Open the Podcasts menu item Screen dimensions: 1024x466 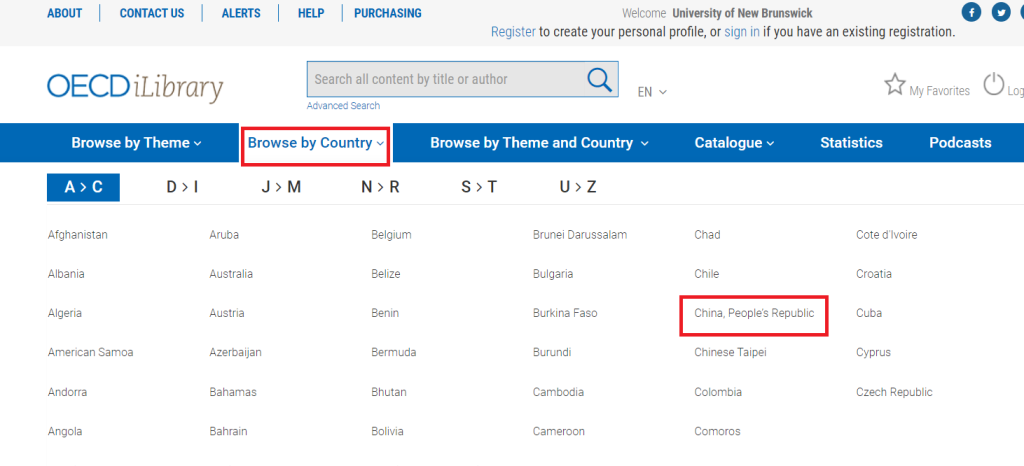click(960, 143)
